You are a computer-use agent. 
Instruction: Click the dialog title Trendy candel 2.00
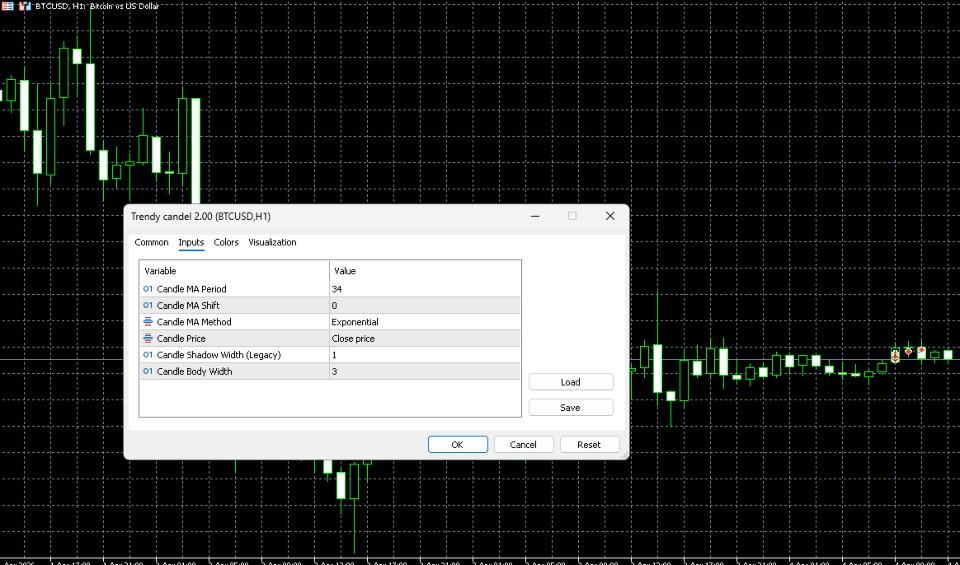tap(201, 217)
